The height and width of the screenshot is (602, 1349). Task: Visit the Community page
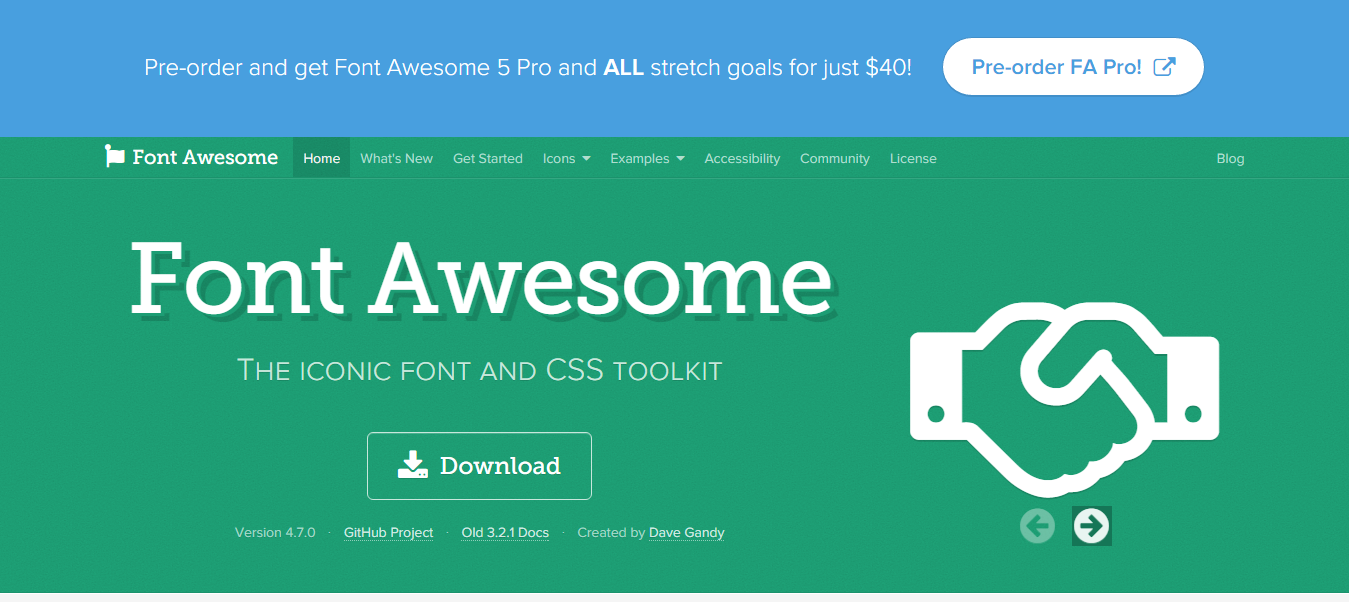coord(834,158)
